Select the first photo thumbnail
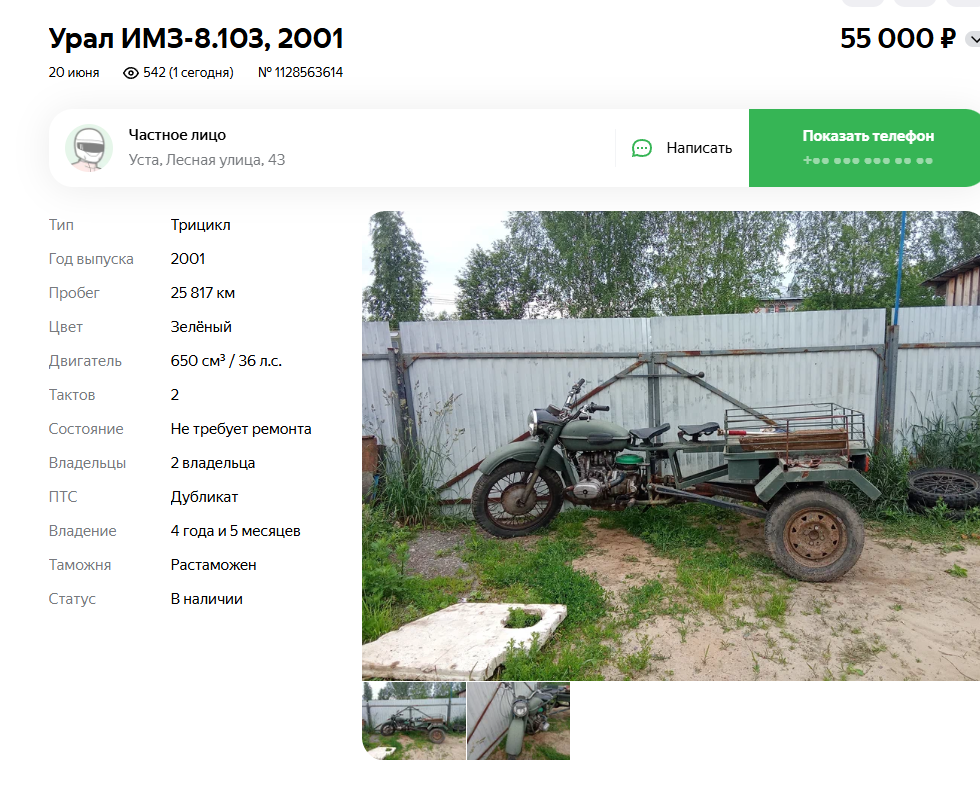 coord(414,721)
